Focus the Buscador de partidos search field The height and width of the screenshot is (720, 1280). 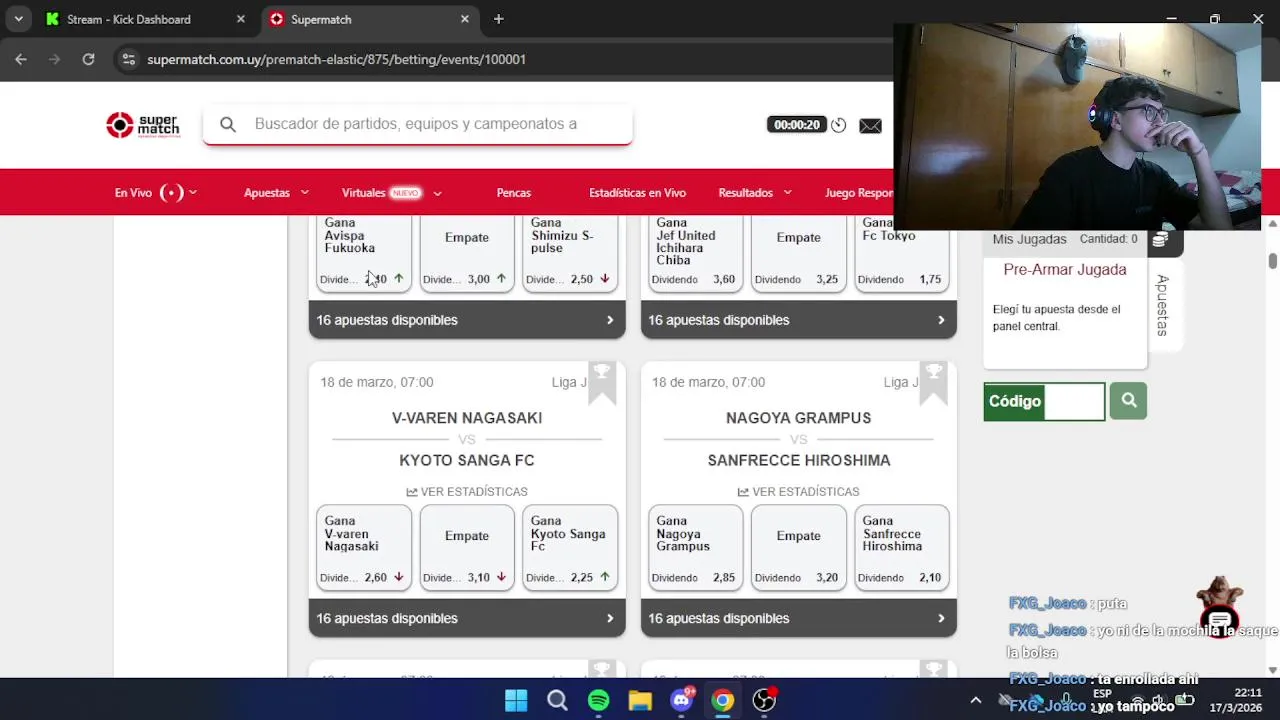pyautogui.click(x=418, y=124)
